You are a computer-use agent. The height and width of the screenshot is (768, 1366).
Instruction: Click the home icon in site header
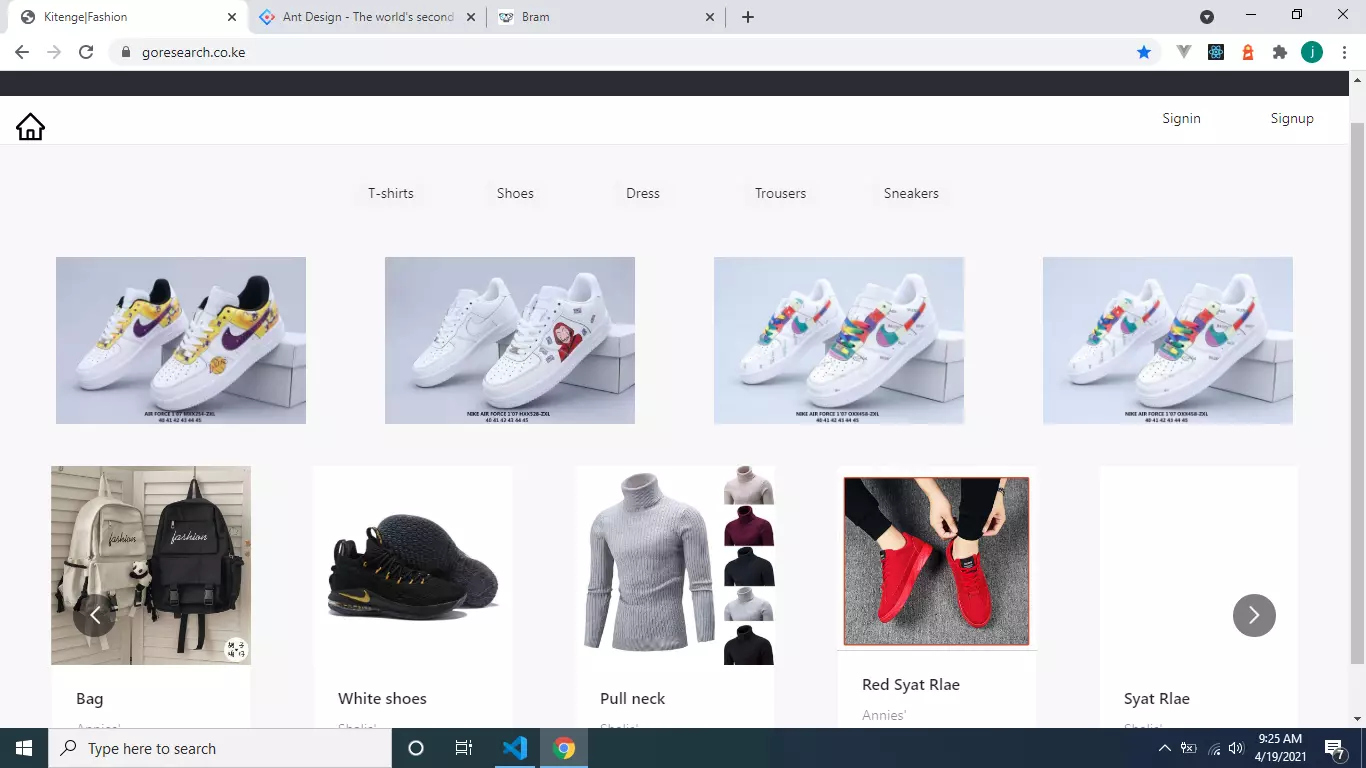[x=30, y=127]
